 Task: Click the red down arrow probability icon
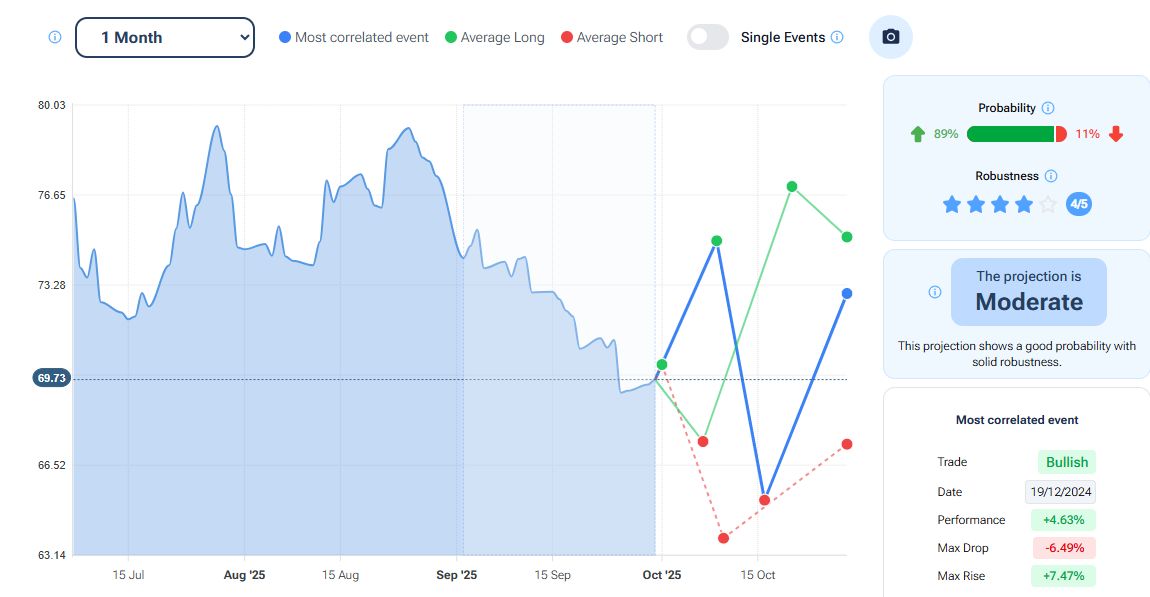click(1116, 134)
